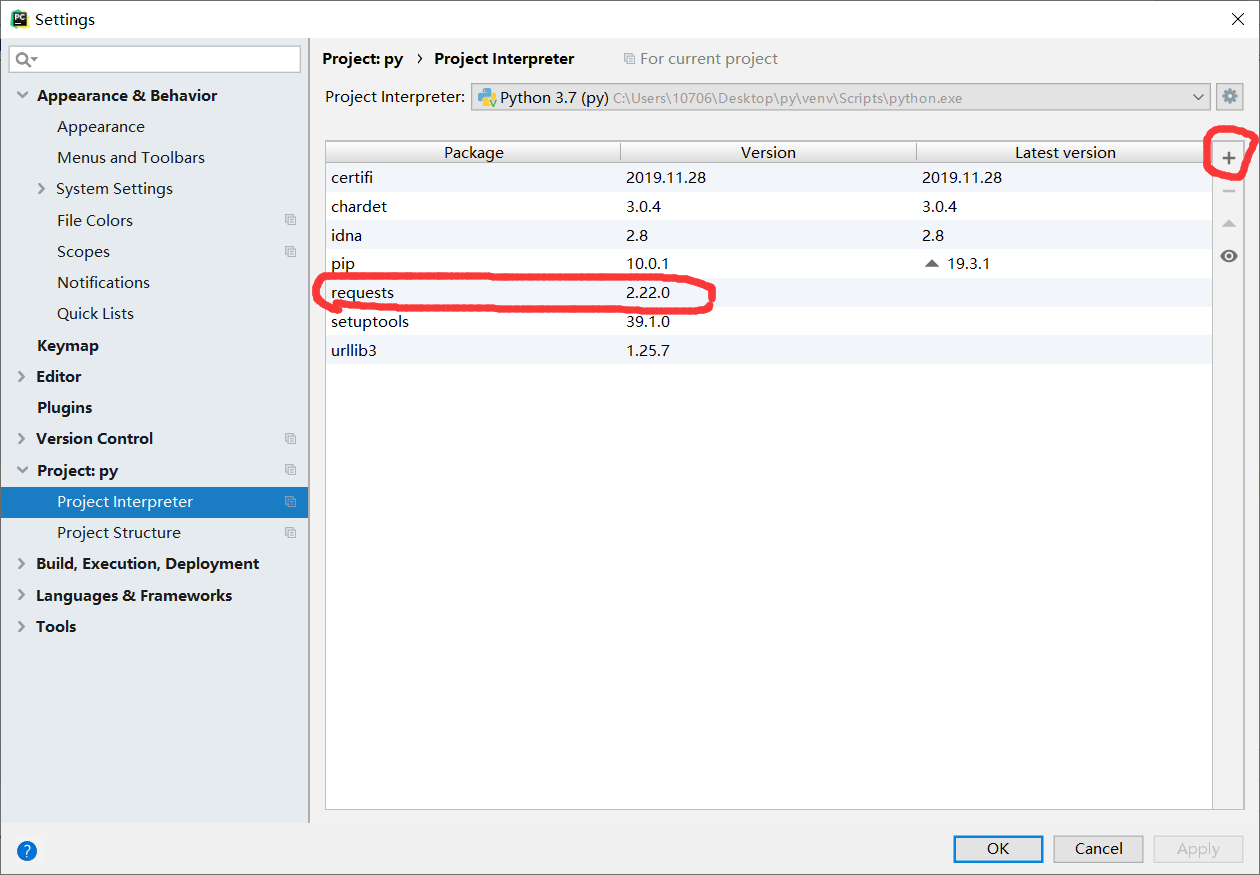
Task: Open Menus and Toolbars settings
Action: [131, 158]
